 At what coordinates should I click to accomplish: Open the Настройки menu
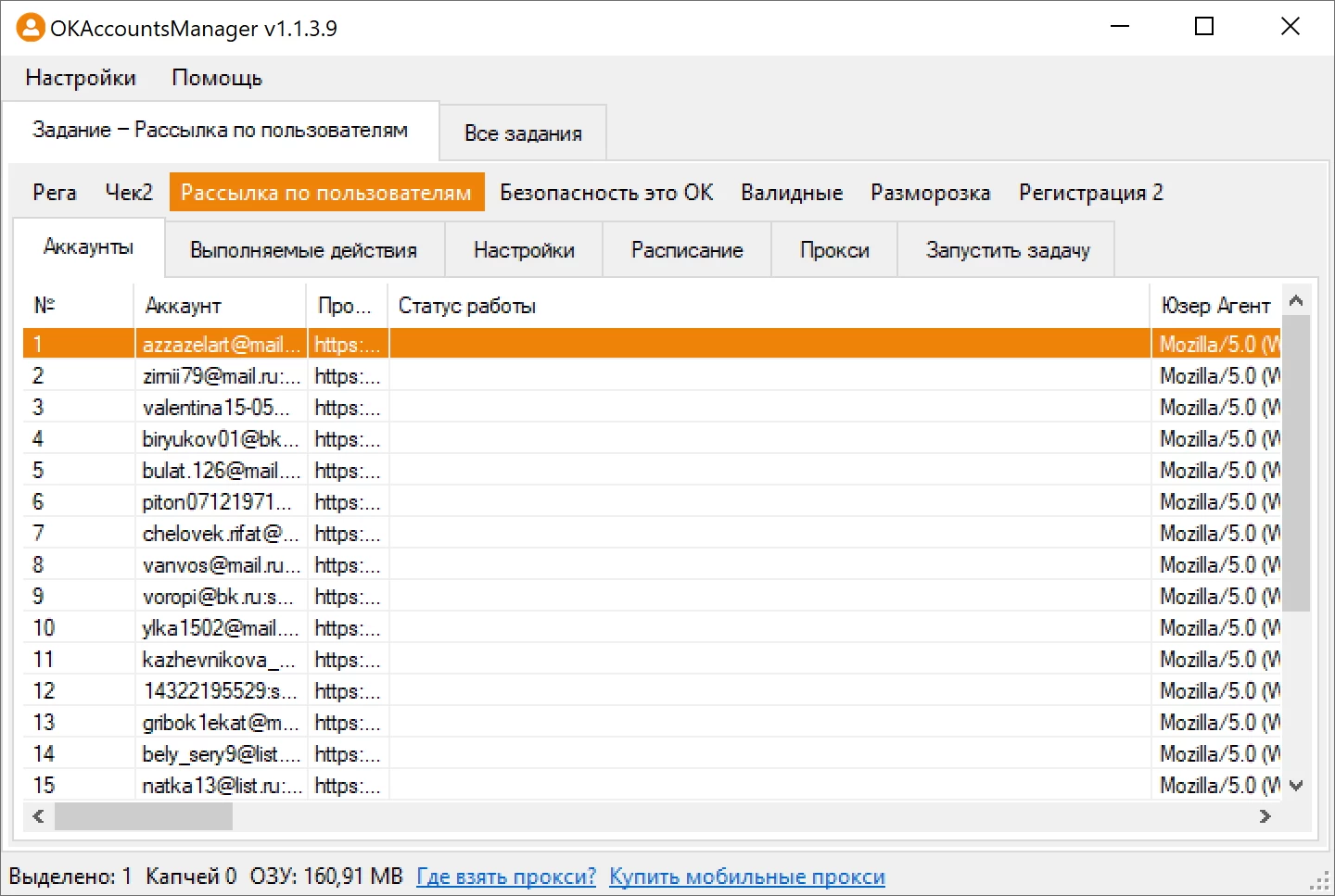pyautogui.click(x=81, y=78)
